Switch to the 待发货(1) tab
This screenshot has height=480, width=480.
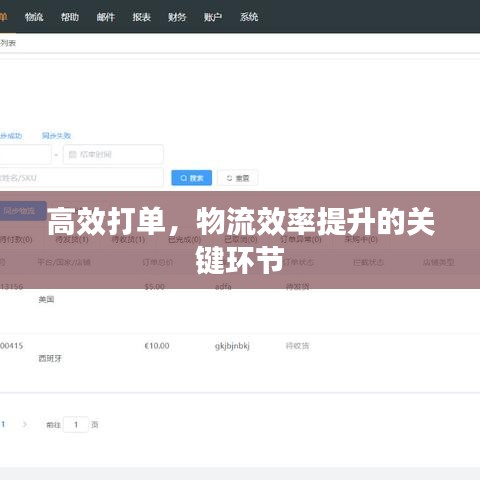point(72,239)
